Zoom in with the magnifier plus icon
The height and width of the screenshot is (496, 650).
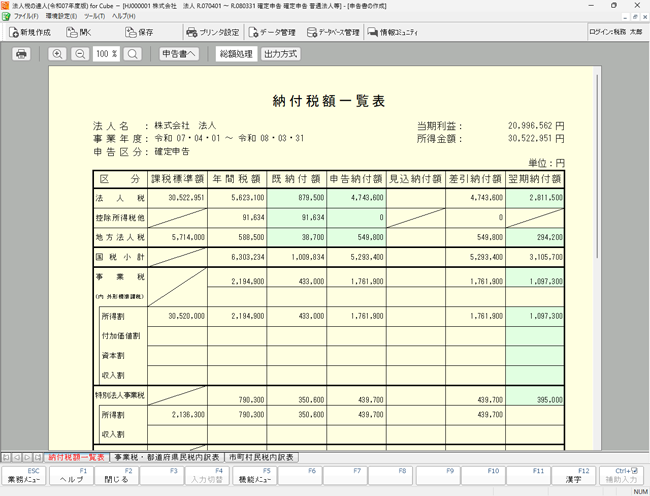click(x=57, y=53)
